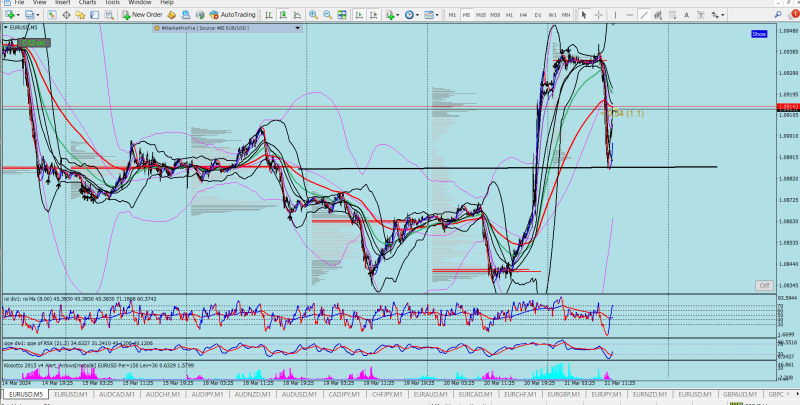Open the Search magnifier icon

coord(778,15)
